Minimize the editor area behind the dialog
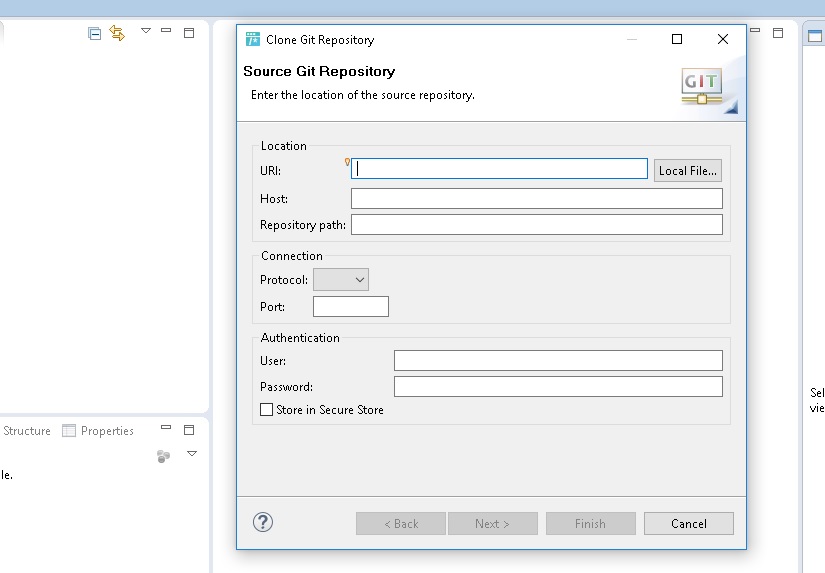This screenshot has width=825, height=573. pyautogui.click(x=755, y=31)
